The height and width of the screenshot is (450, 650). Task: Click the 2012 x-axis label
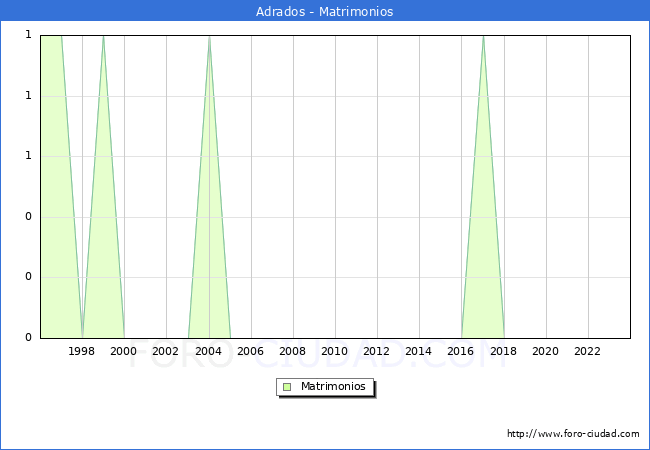[x=376, y=351]
